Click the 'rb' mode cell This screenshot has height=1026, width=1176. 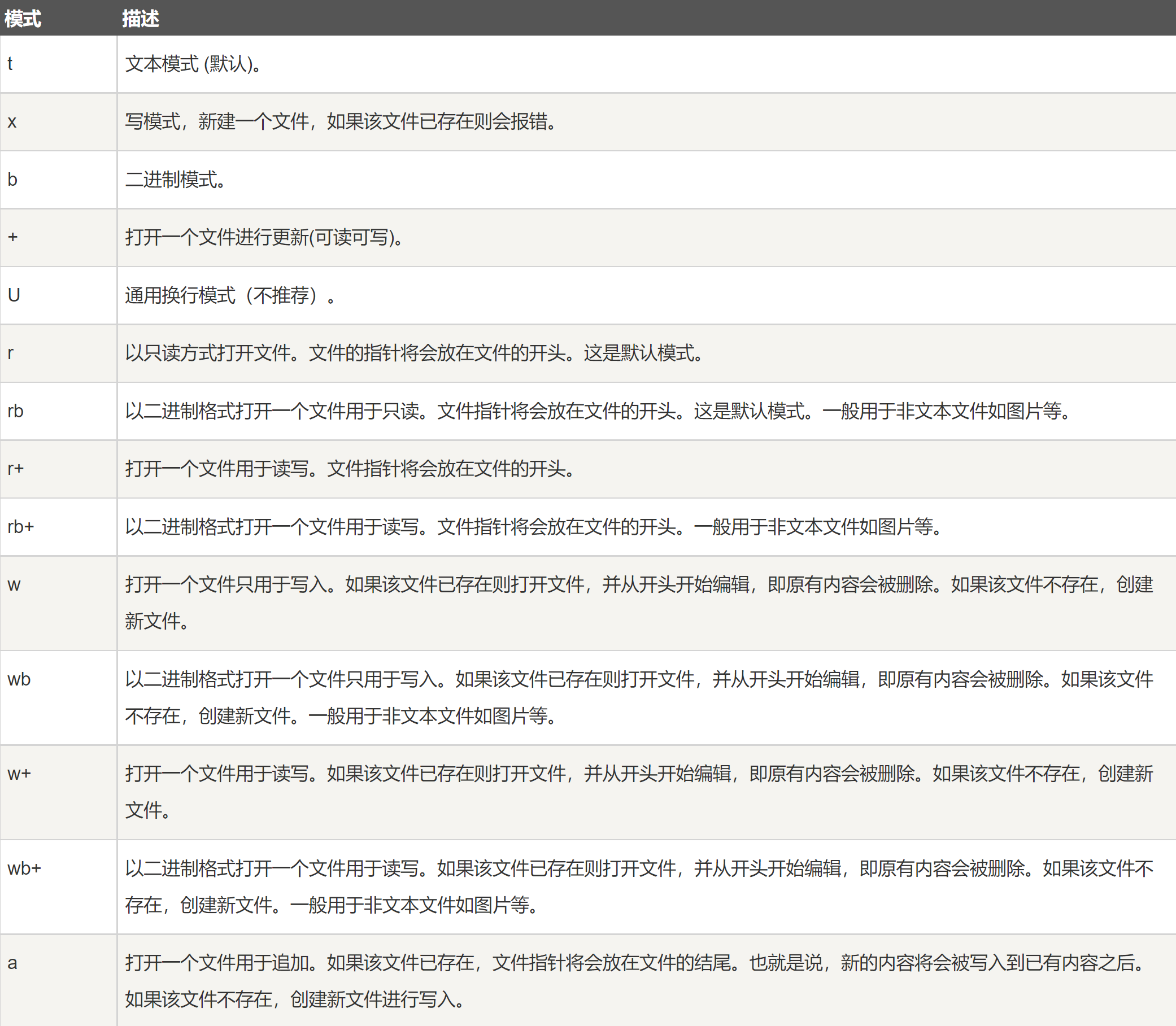click(15, 411)
